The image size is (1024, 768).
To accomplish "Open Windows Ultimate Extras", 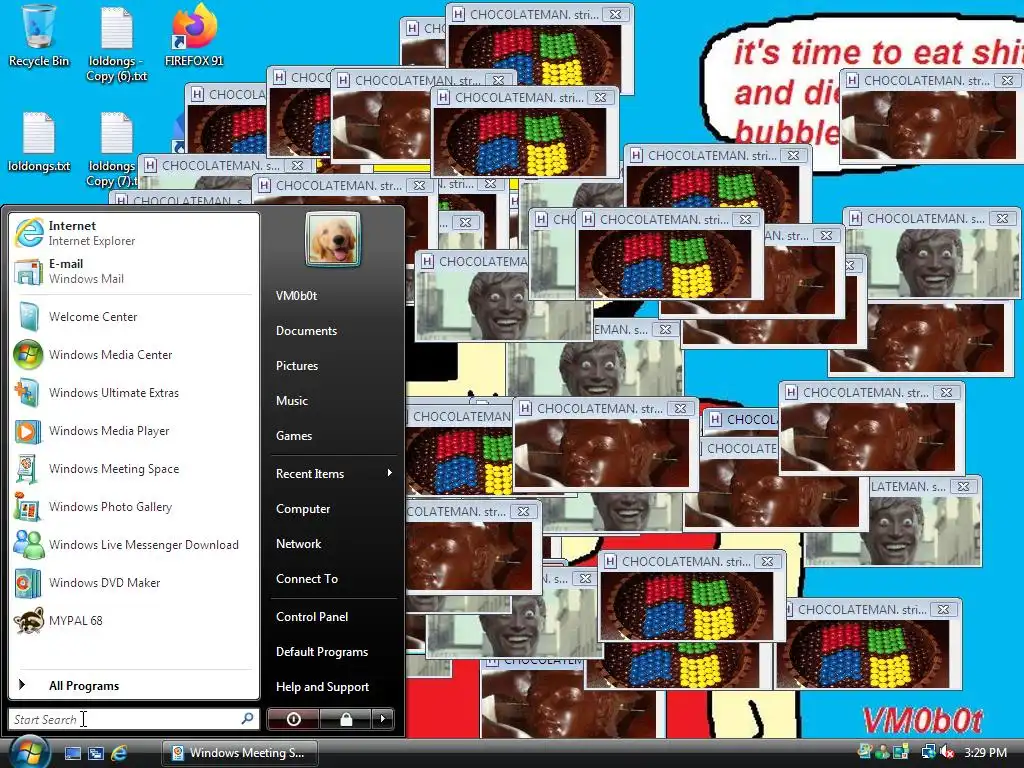I will tap(133, 392).
